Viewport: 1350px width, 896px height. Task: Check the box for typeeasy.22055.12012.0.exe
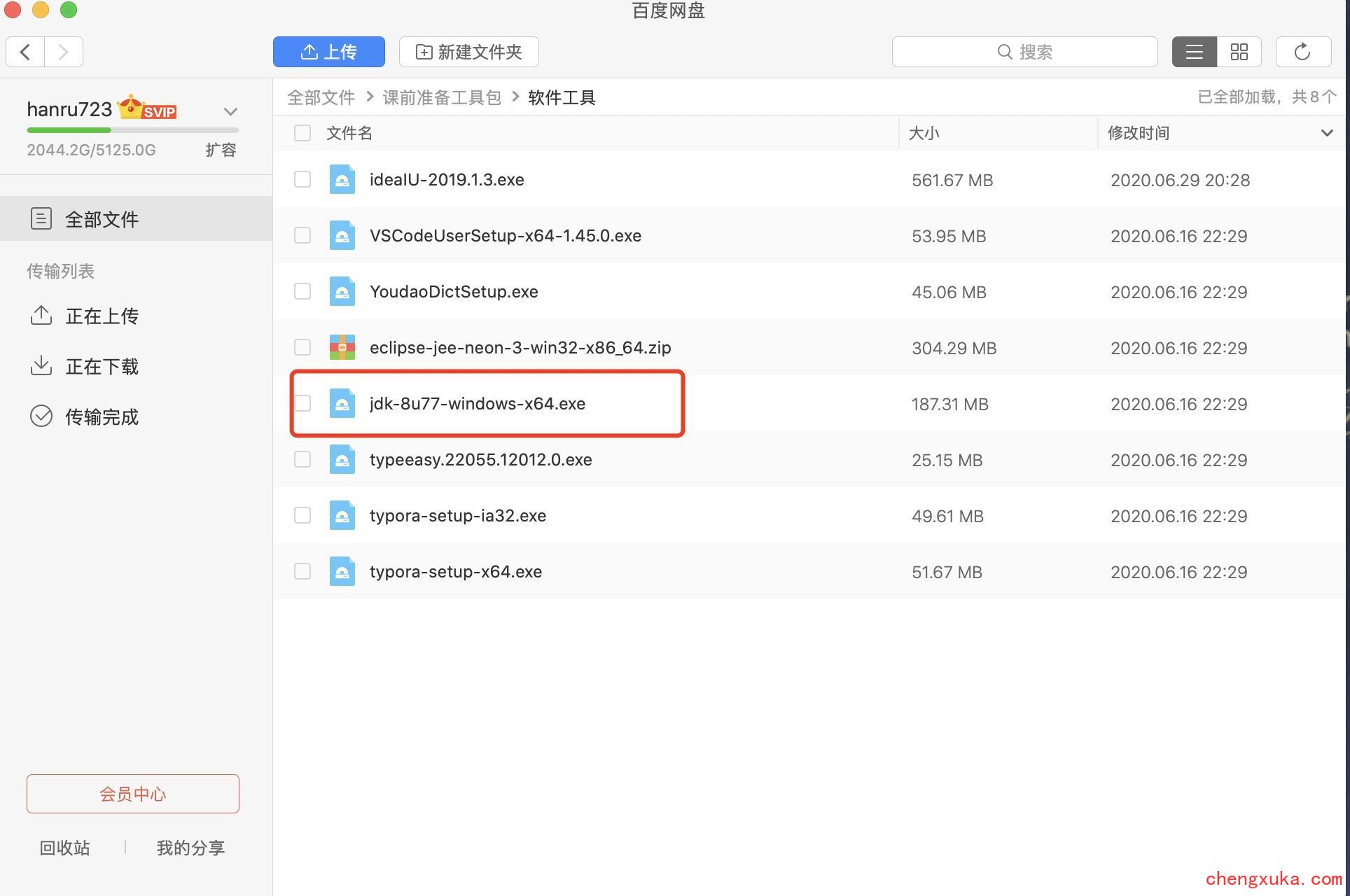(x=302, y=459)
